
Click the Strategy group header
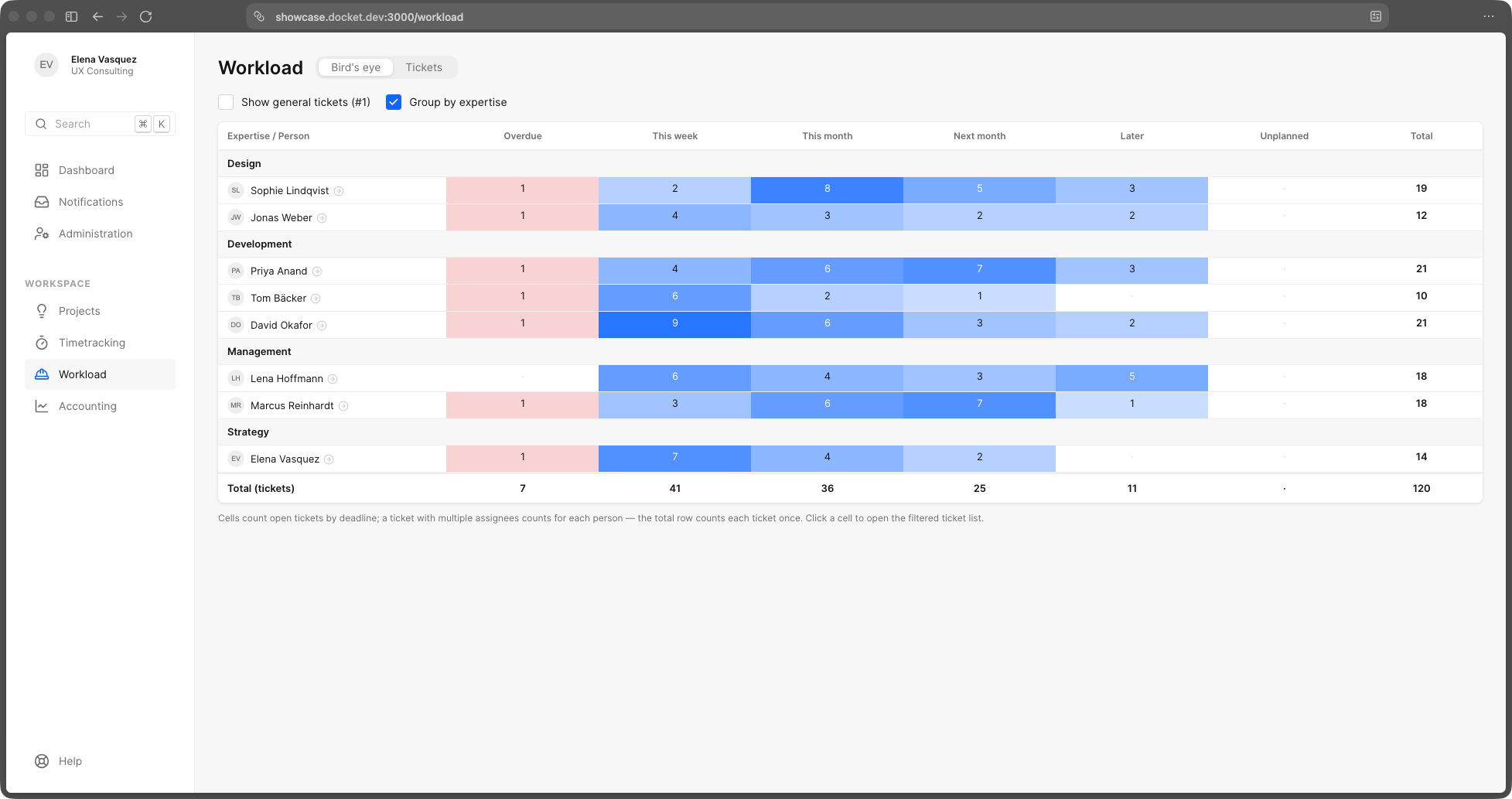pyautogui.click(x=247, y=432)
